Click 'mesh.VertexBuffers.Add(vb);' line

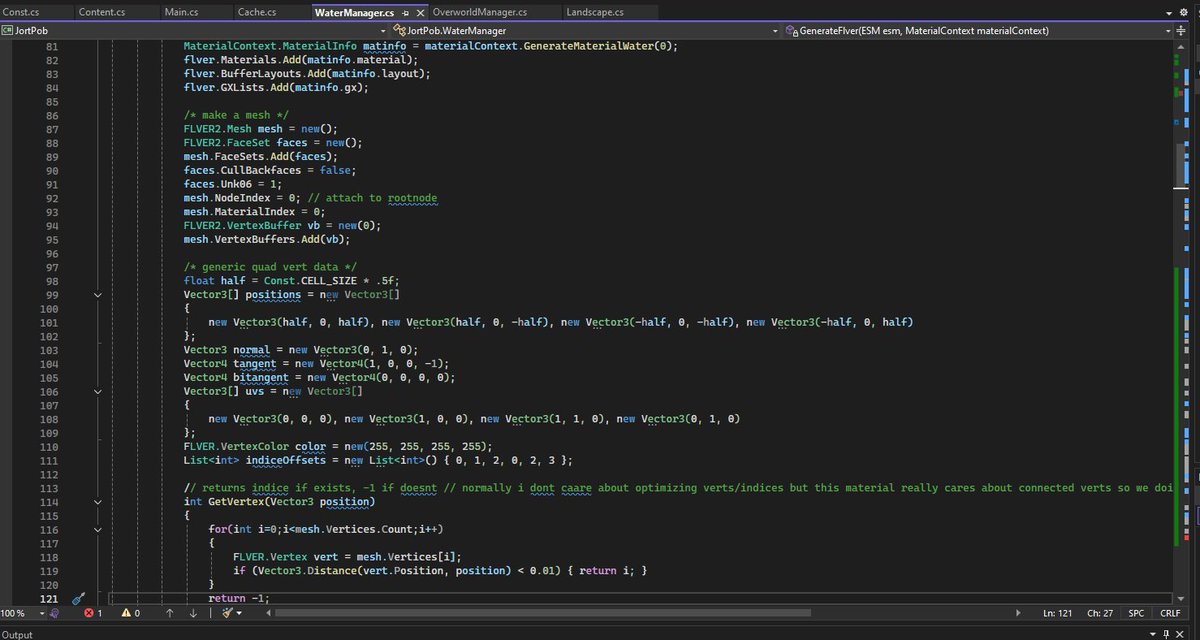point(267,239)
